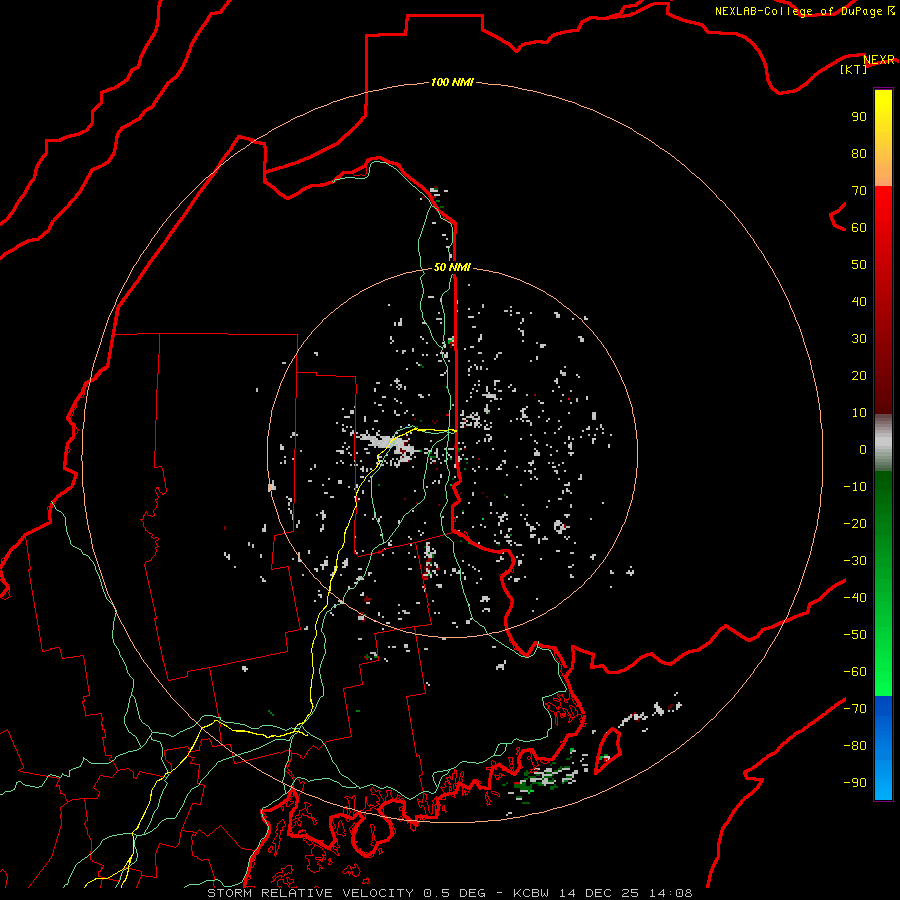Click the -60 scale value
Screen dimensions: 900x900
click(855, 672)
